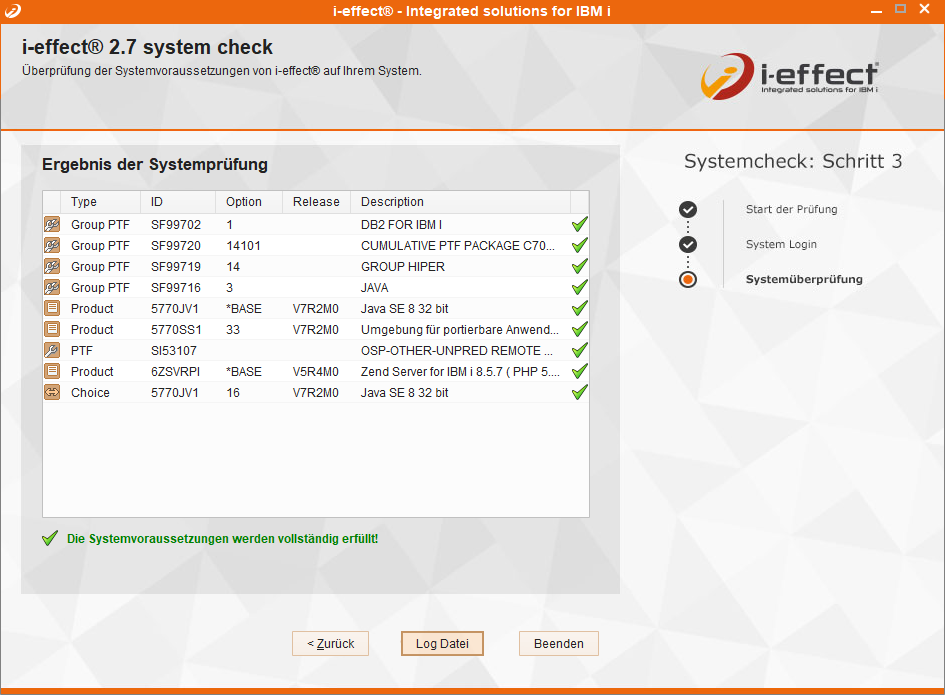Click green checkmark of CUMULATIVE PTF PACKAGE row
This screenshot has height=695, width=945.
[579, 246]
